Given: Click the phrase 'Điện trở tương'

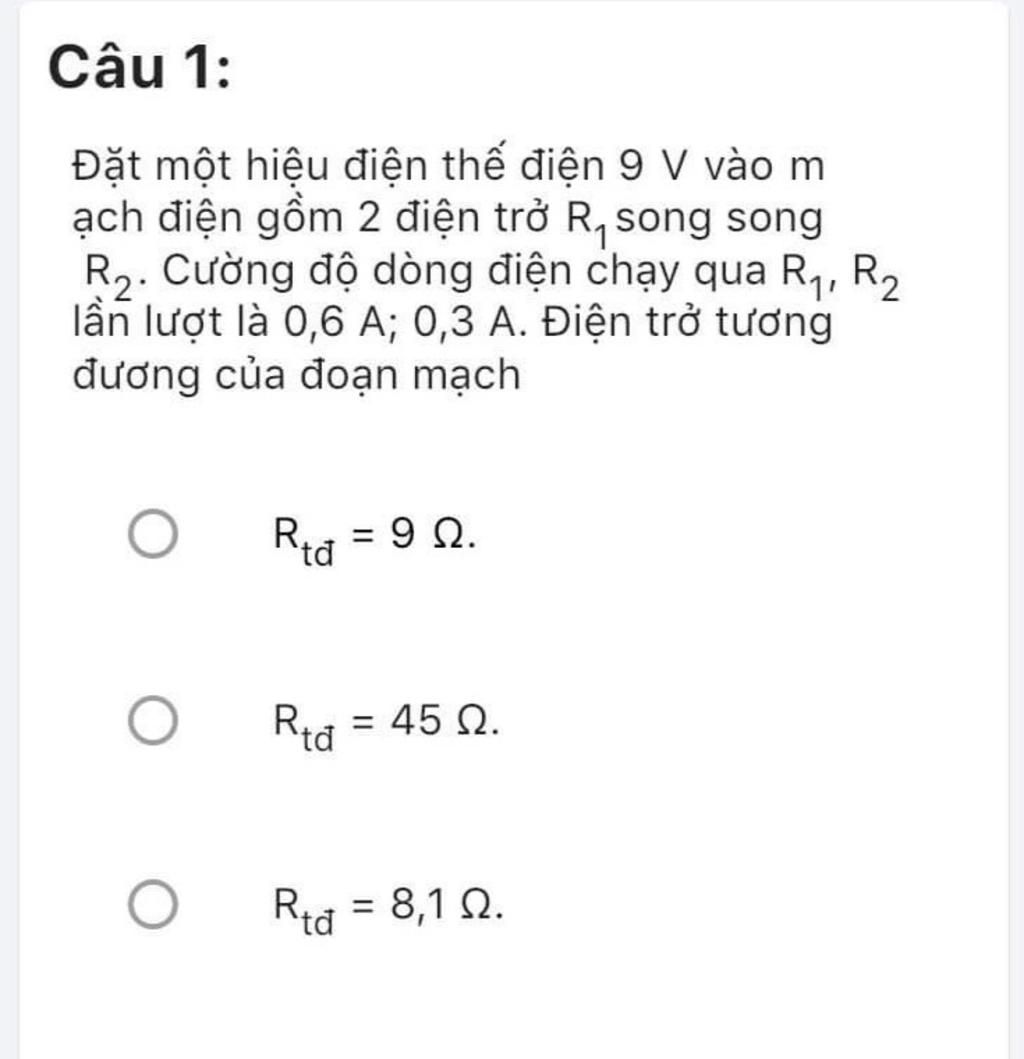Looking at the screenshot, I should [x=687, y=322].
